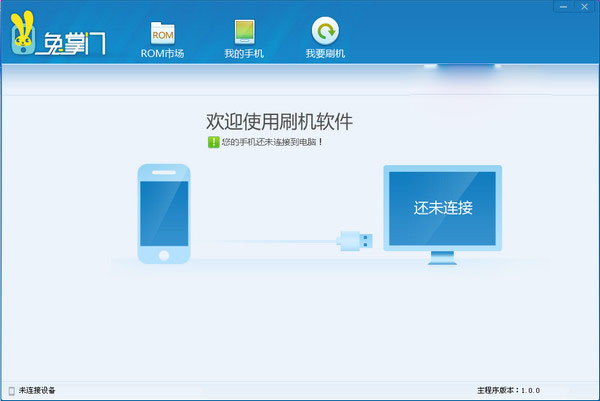
Task: Select the ROM市场 tab label
Action: click(163, 53)
